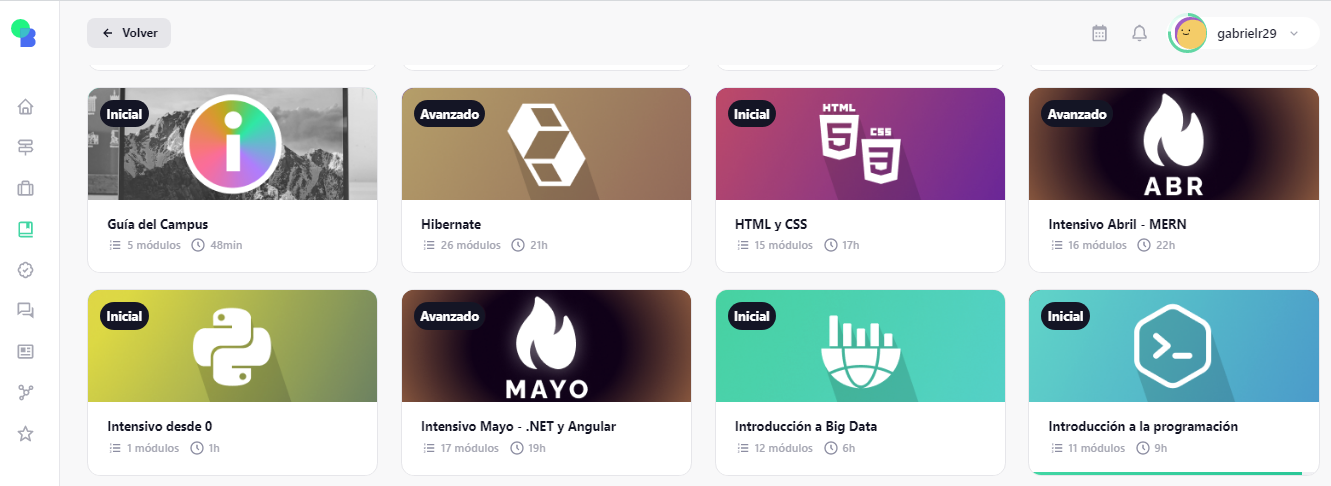Open the briefcase icon in sidebar
Viewport: 1331px width, 486px height.
pyautogui.click(x=26, y=188)
